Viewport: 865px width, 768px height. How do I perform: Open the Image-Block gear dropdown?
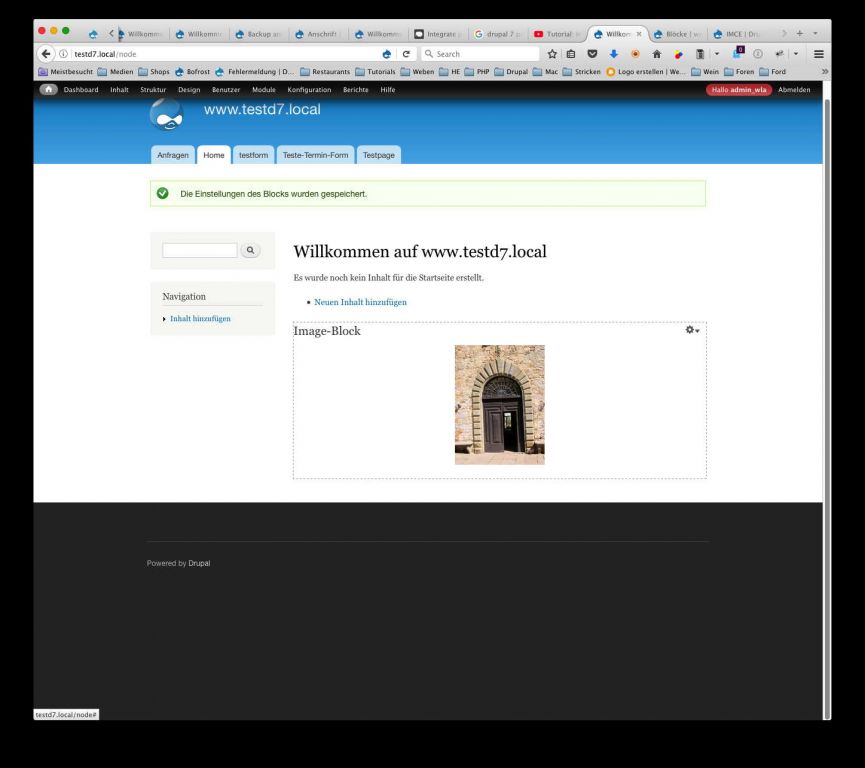coord(691,330)
